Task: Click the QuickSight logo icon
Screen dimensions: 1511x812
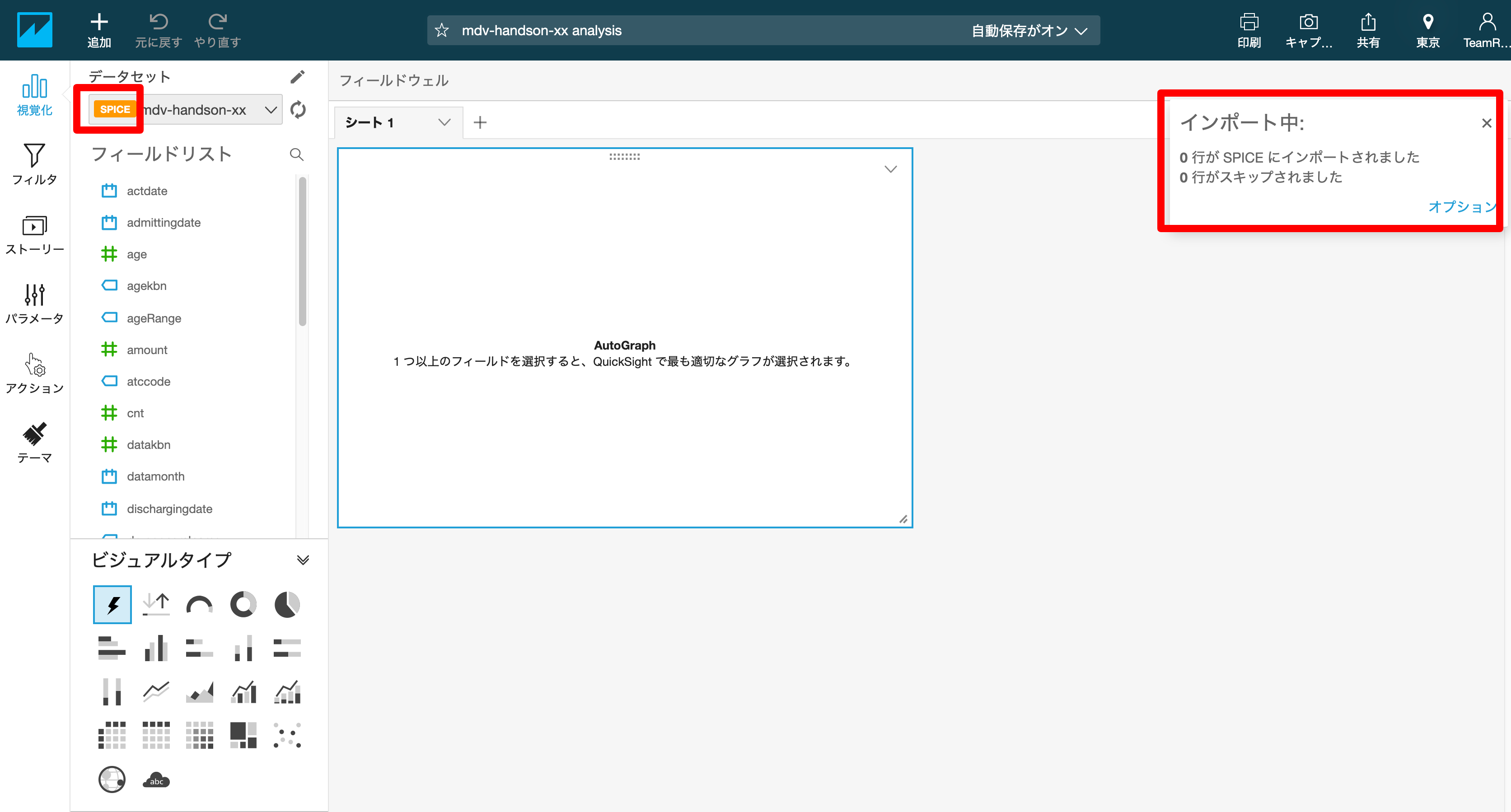Action: 35,29
